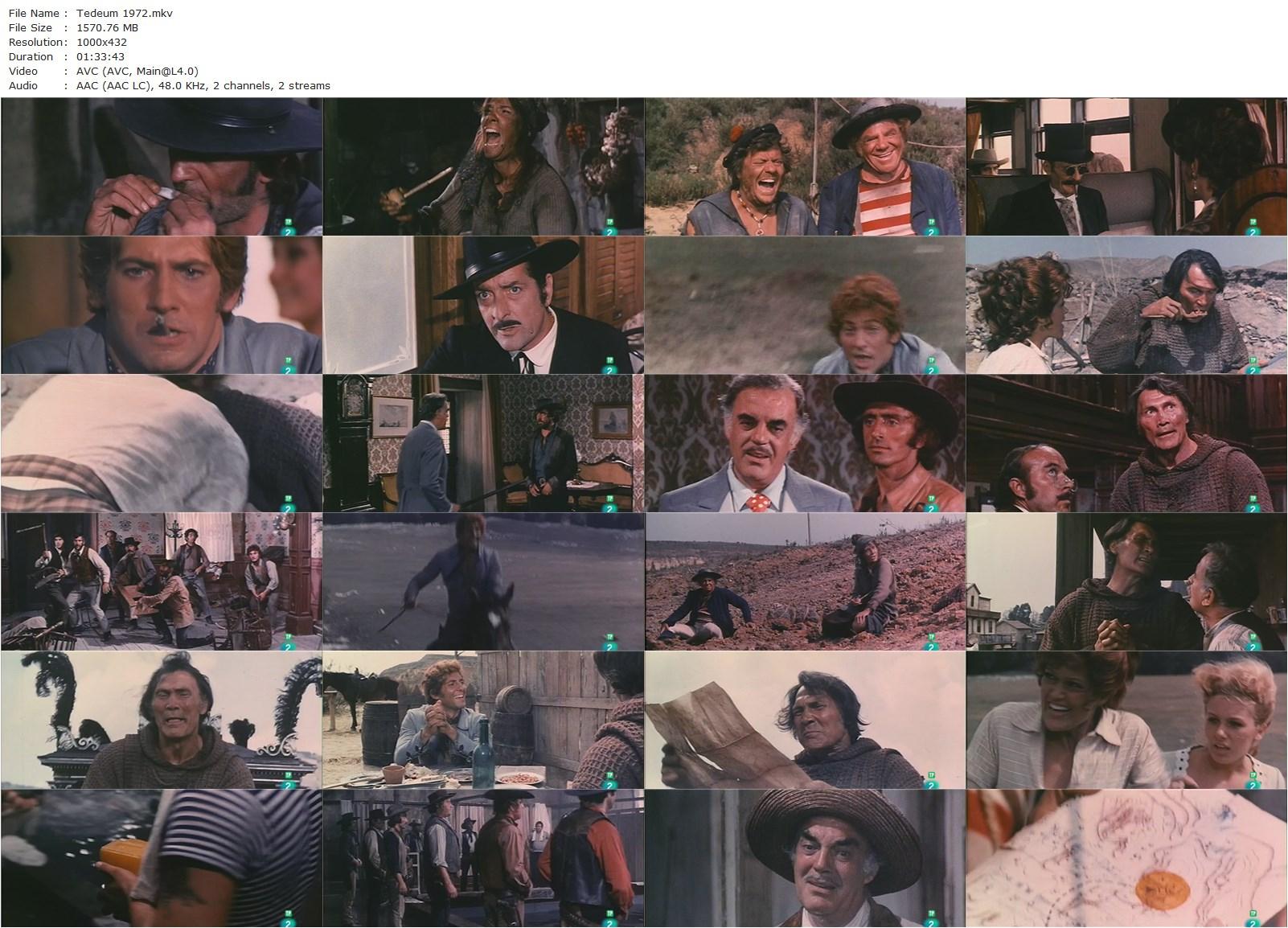Click the striped shirt holding gold bar thumbnail

click(162, 858)
